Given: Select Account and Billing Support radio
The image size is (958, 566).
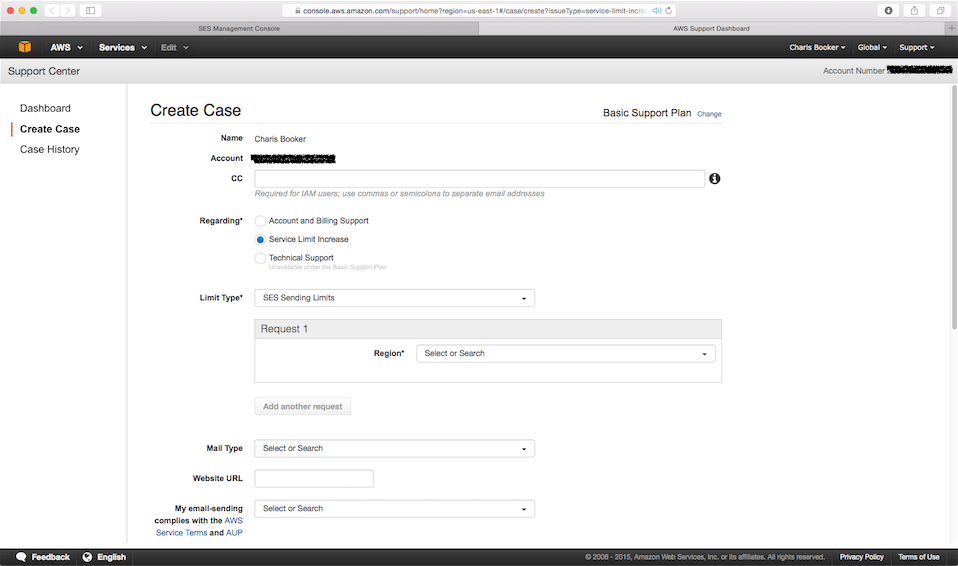Looking at the screenshot, I should click(260, 221).
